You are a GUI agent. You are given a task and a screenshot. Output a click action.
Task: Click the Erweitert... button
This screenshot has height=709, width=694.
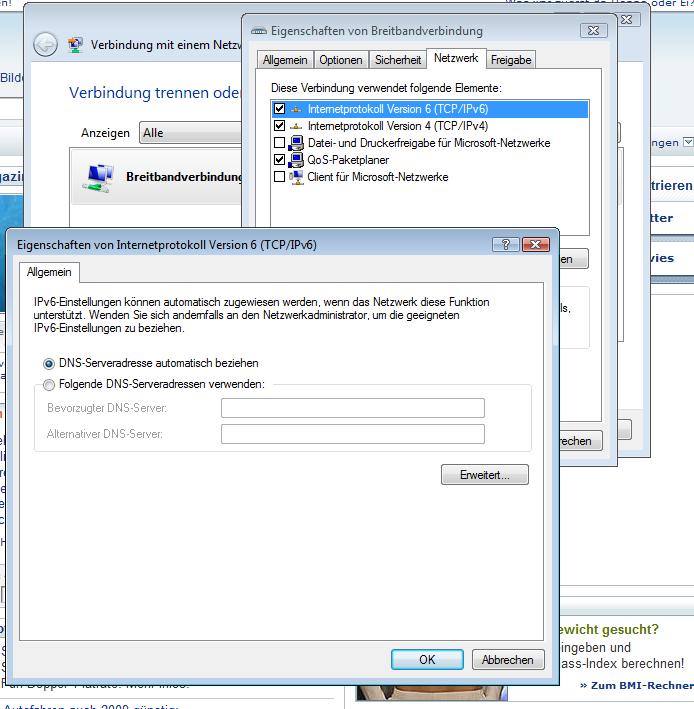[x=485, y=475]
